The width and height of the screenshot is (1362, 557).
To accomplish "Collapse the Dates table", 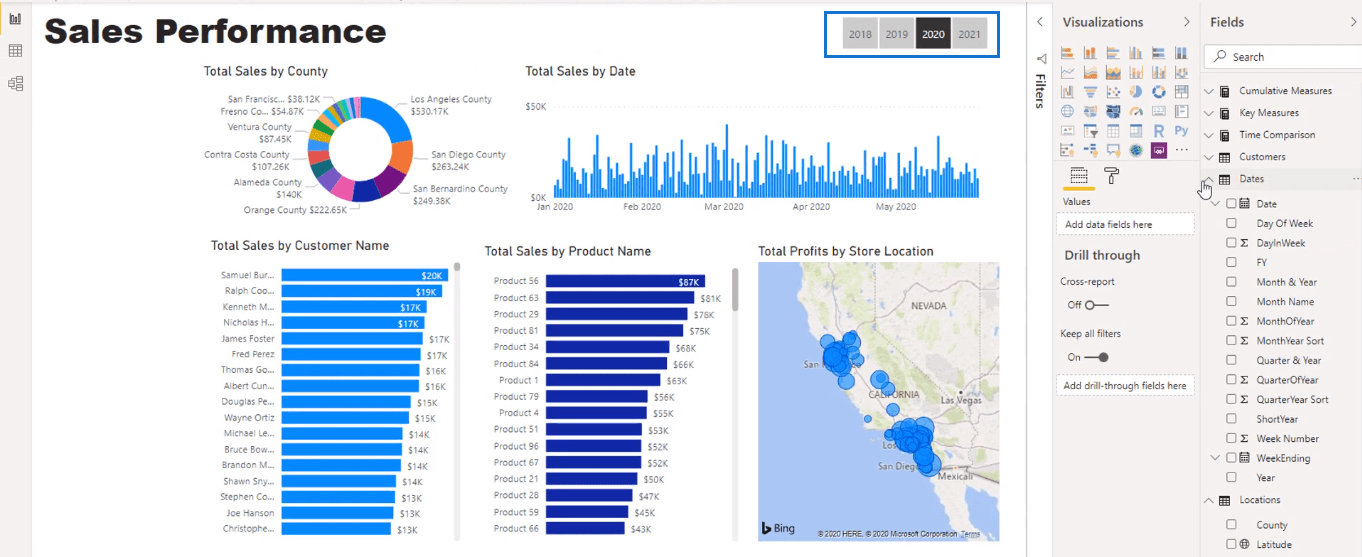I will point(1208,179).
